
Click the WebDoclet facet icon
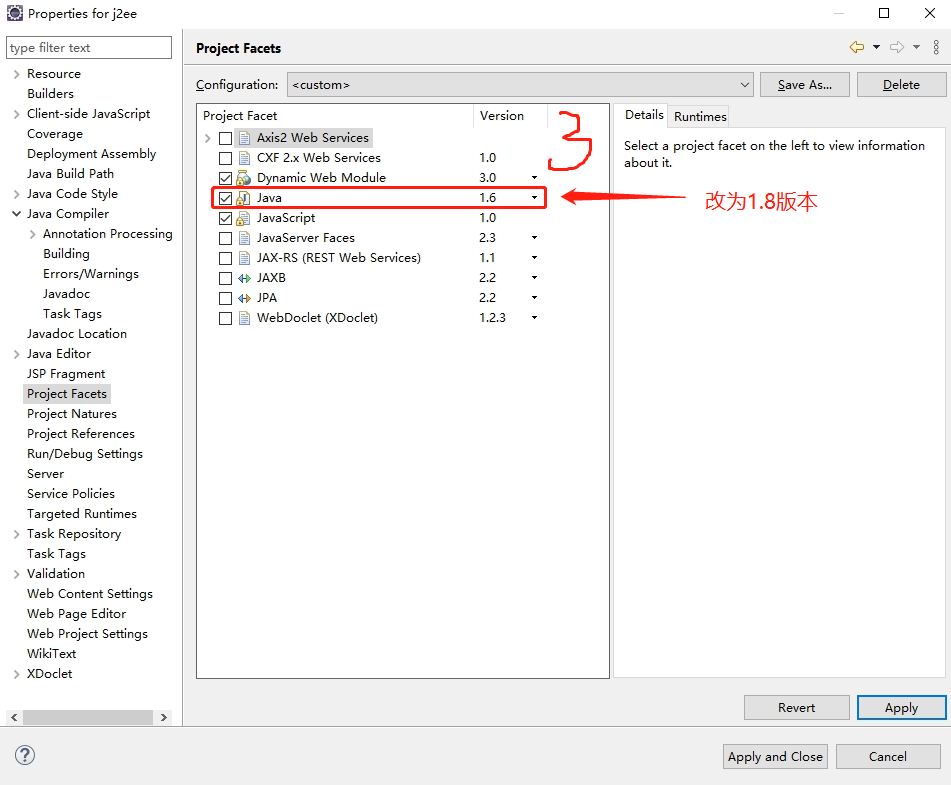click(x=244, y=318)
